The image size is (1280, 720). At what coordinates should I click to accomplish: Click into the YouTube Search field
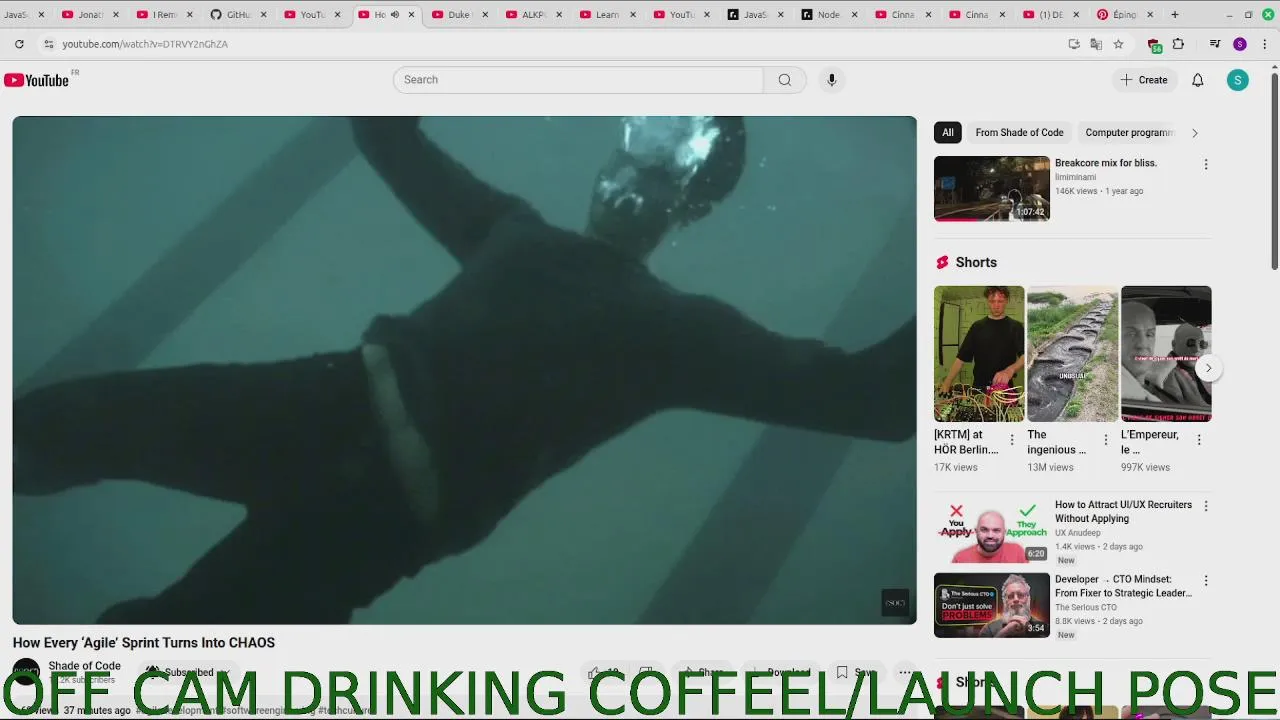click(578, 80)
